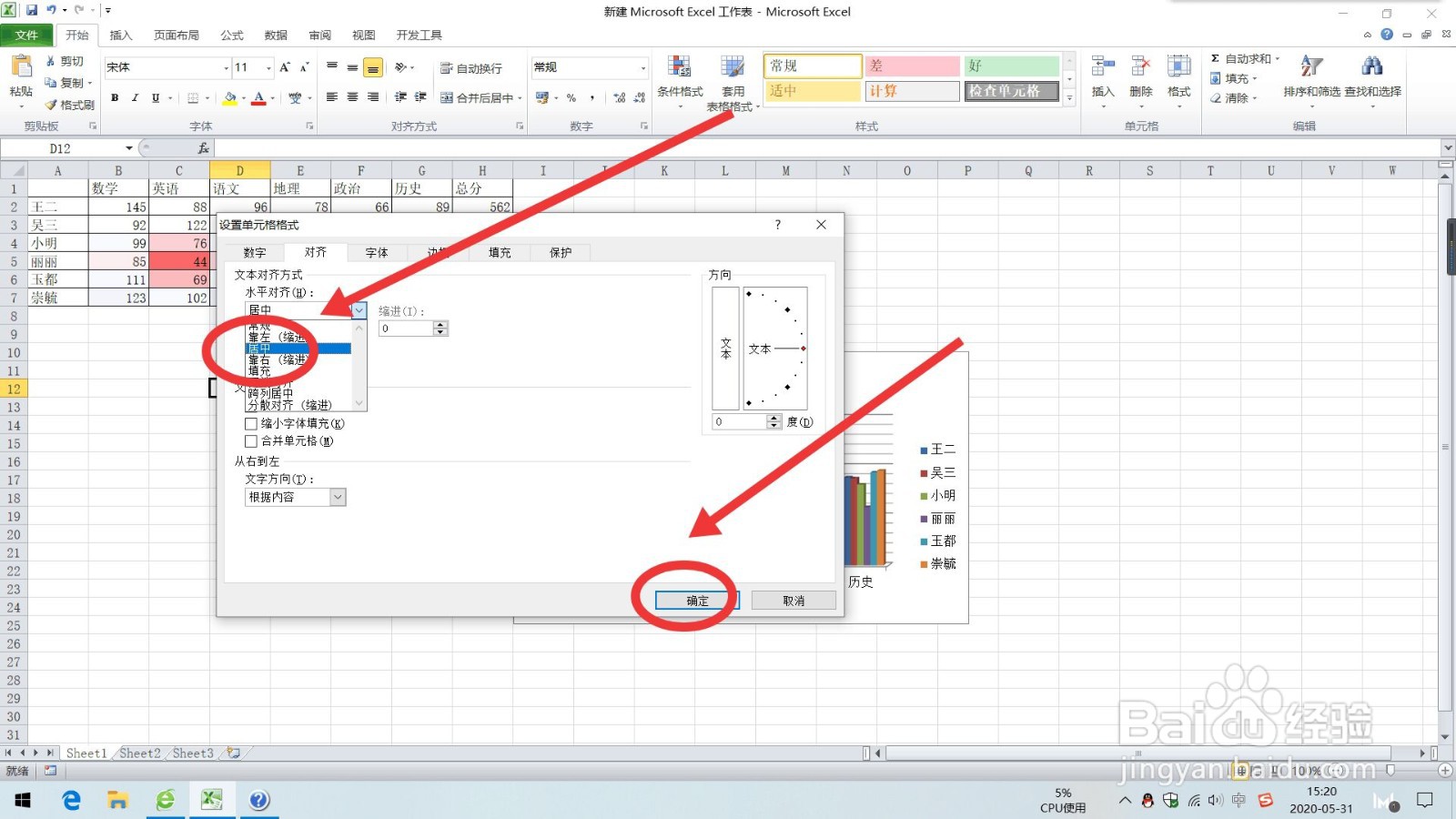Viewport: 1456px width, 819px height.
Task: Switch to the 公式 ribbon tab
Action: (232, 35)
